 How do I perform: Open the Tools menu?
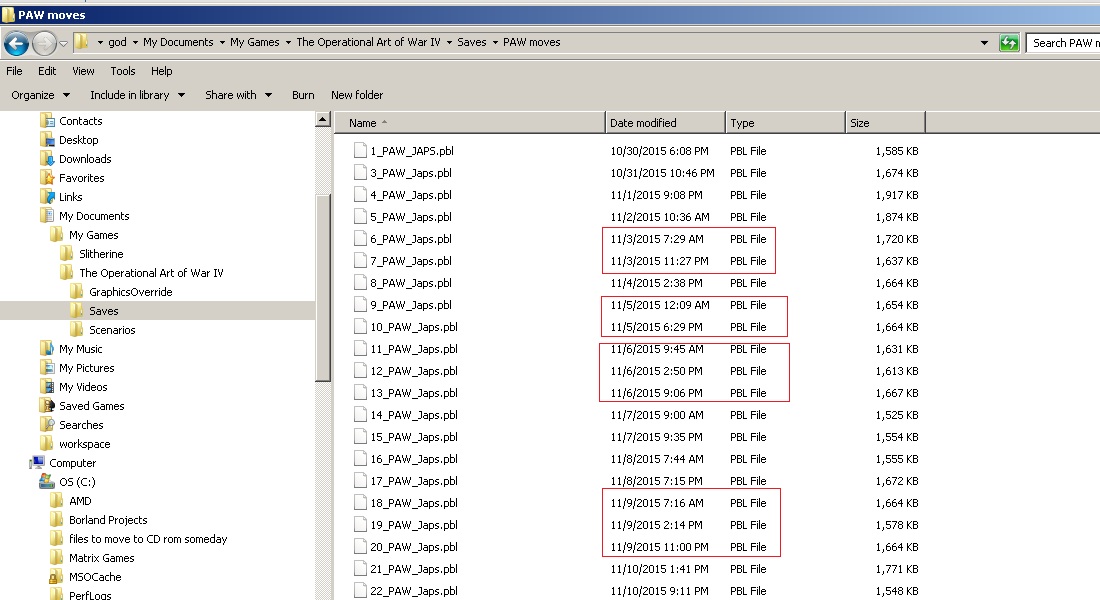point(123,71)
